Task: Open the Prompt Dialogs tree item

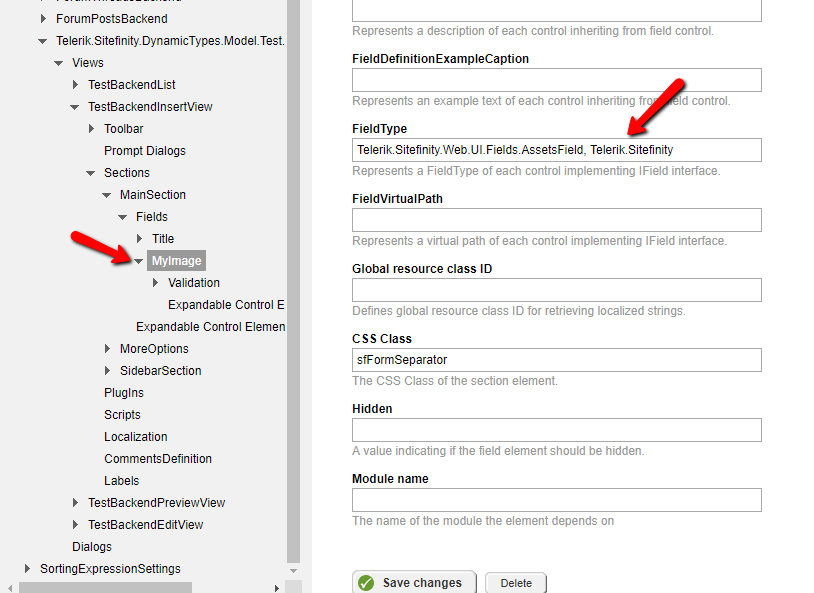Action: coord(145,151)
